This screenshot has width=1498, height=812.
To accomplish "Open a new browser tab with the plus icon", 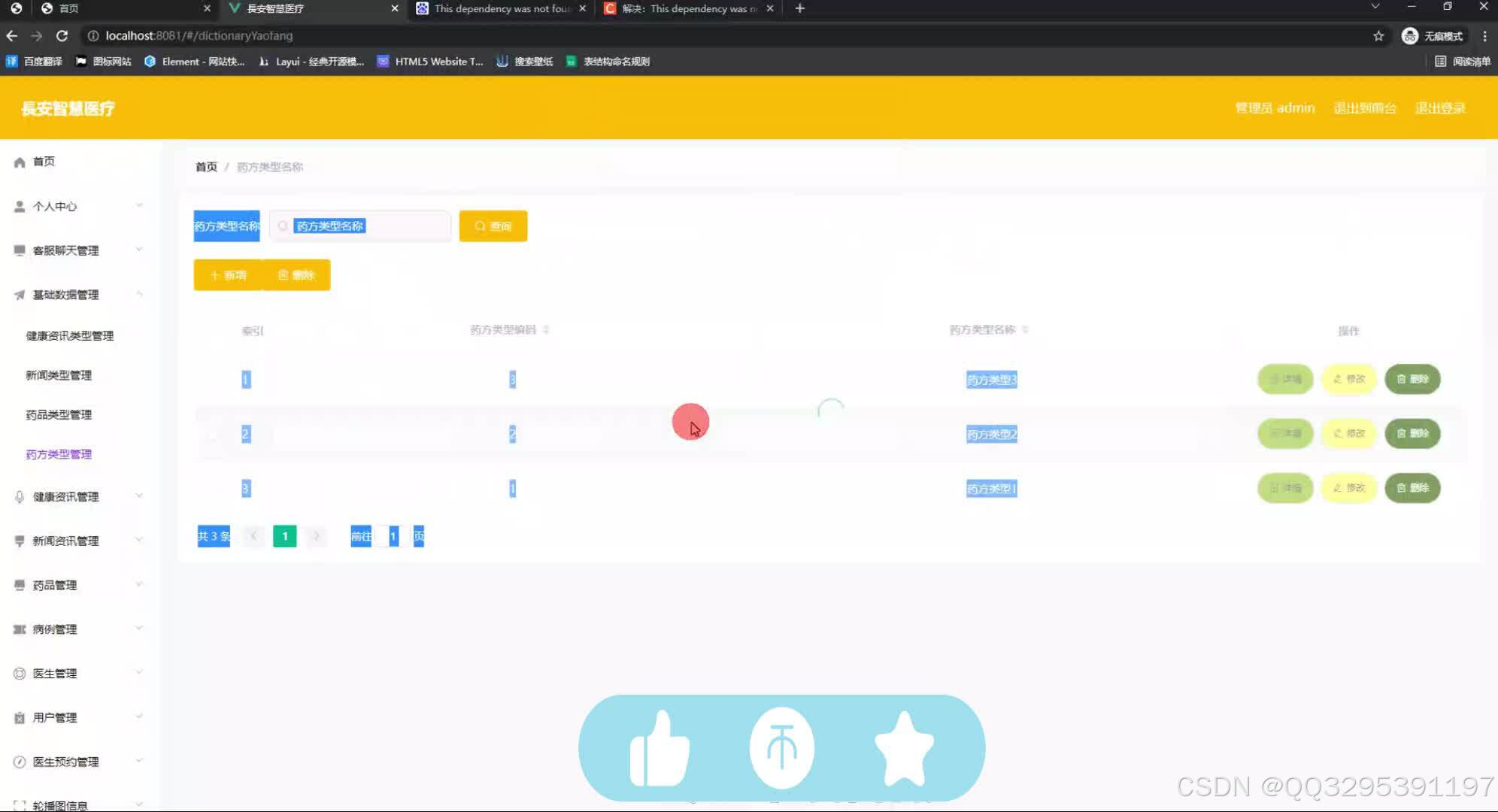I will click(x=800, y=8).
